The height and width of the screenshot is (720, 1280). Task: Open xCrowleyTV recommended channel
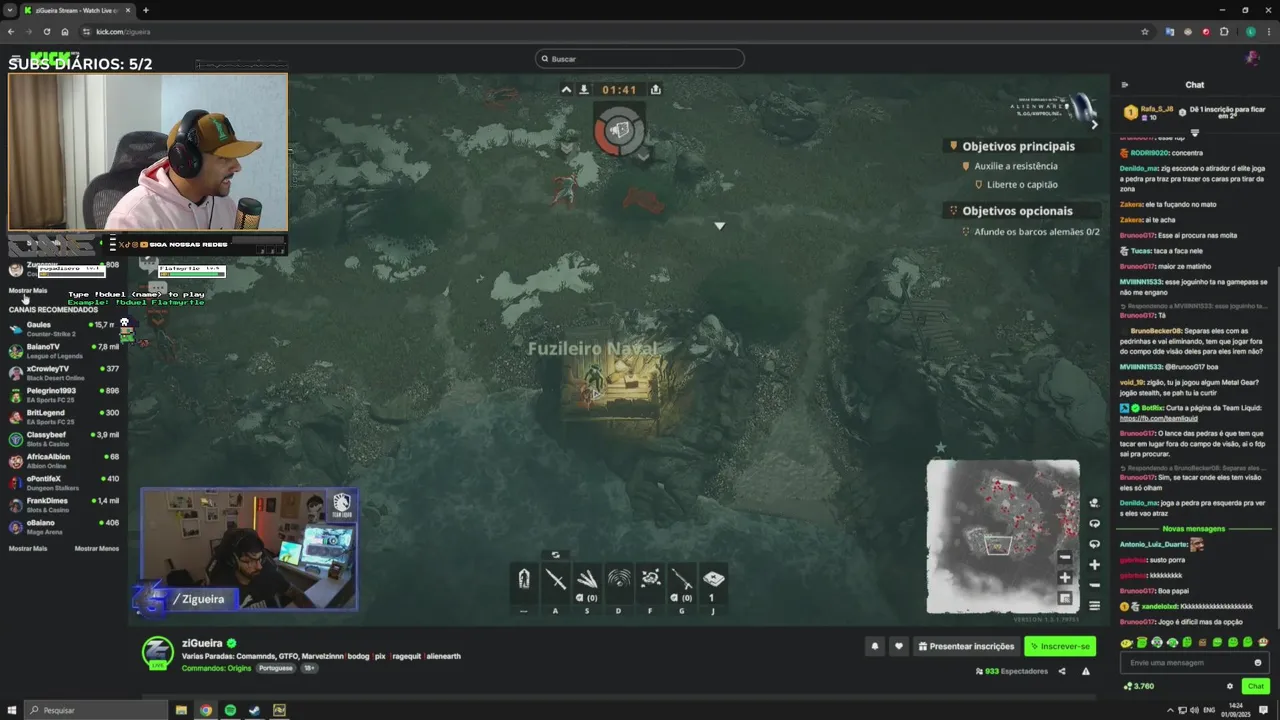(64, 372)
